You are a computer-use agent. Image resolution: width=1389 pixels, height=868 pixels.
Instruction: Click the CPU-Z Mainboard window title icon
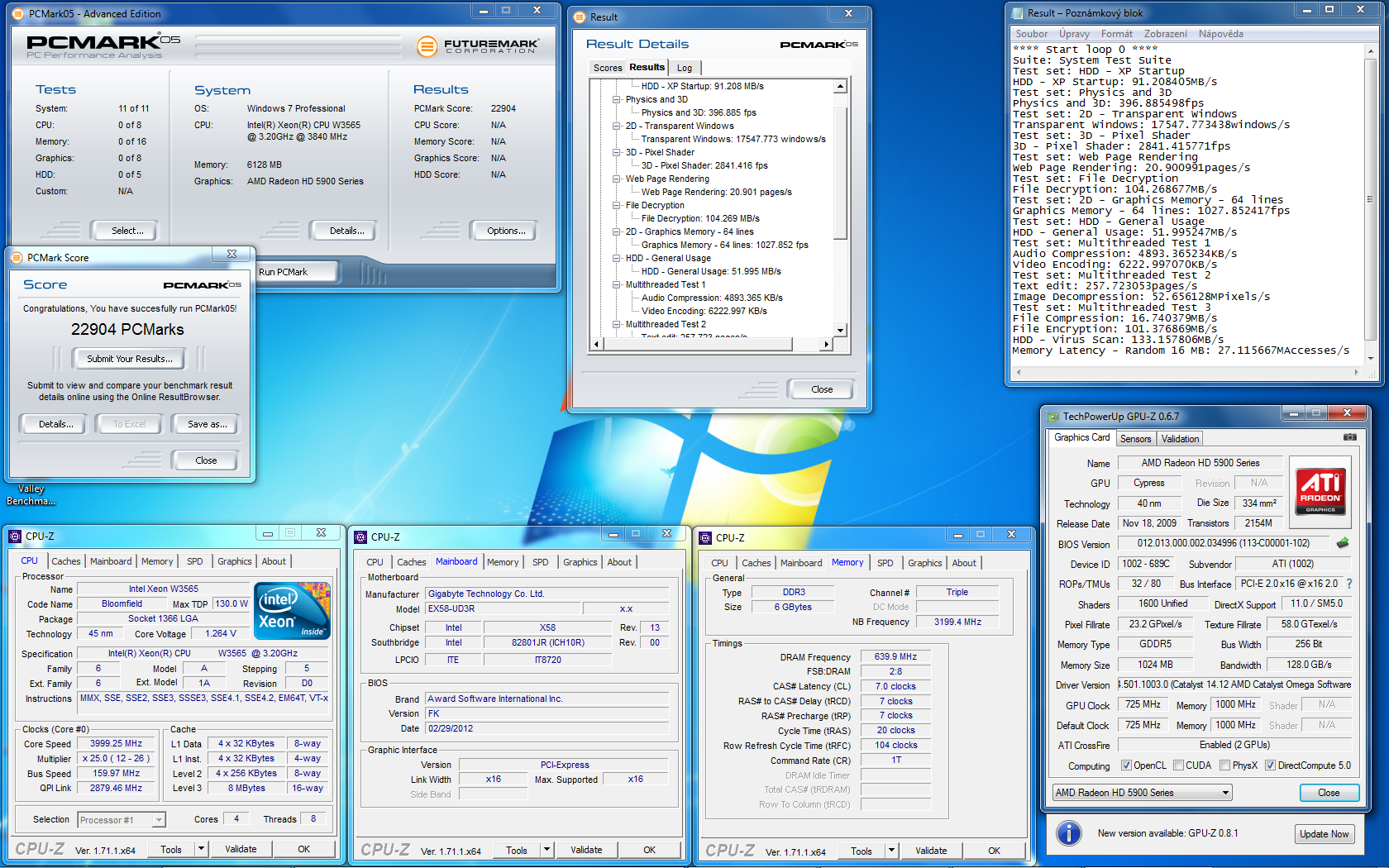coord(360,537)
